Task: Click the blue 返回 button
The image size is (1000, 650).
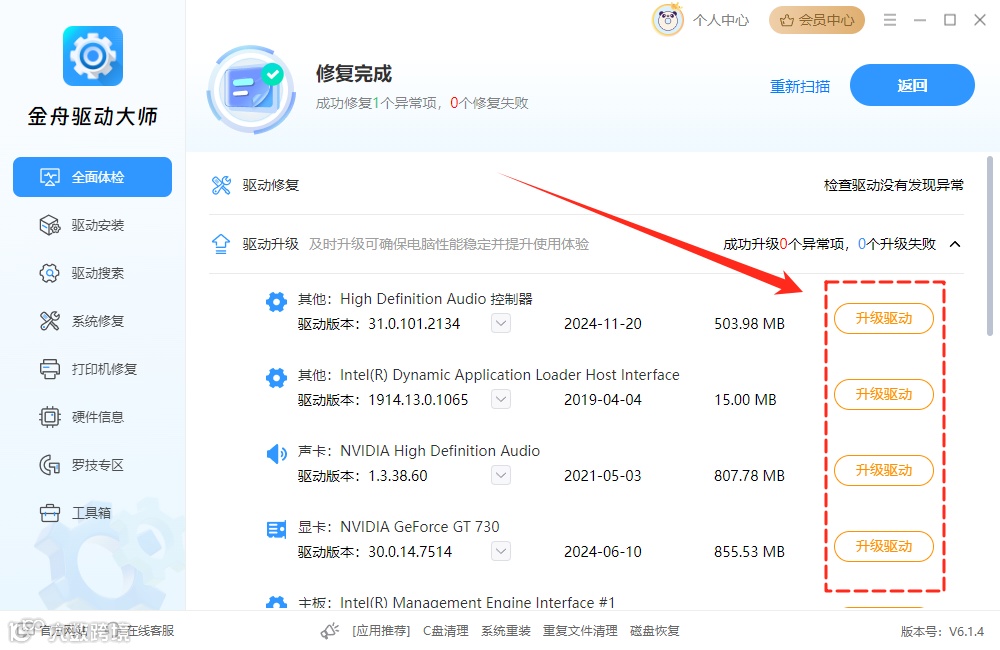Action: (x=912, y=85)
